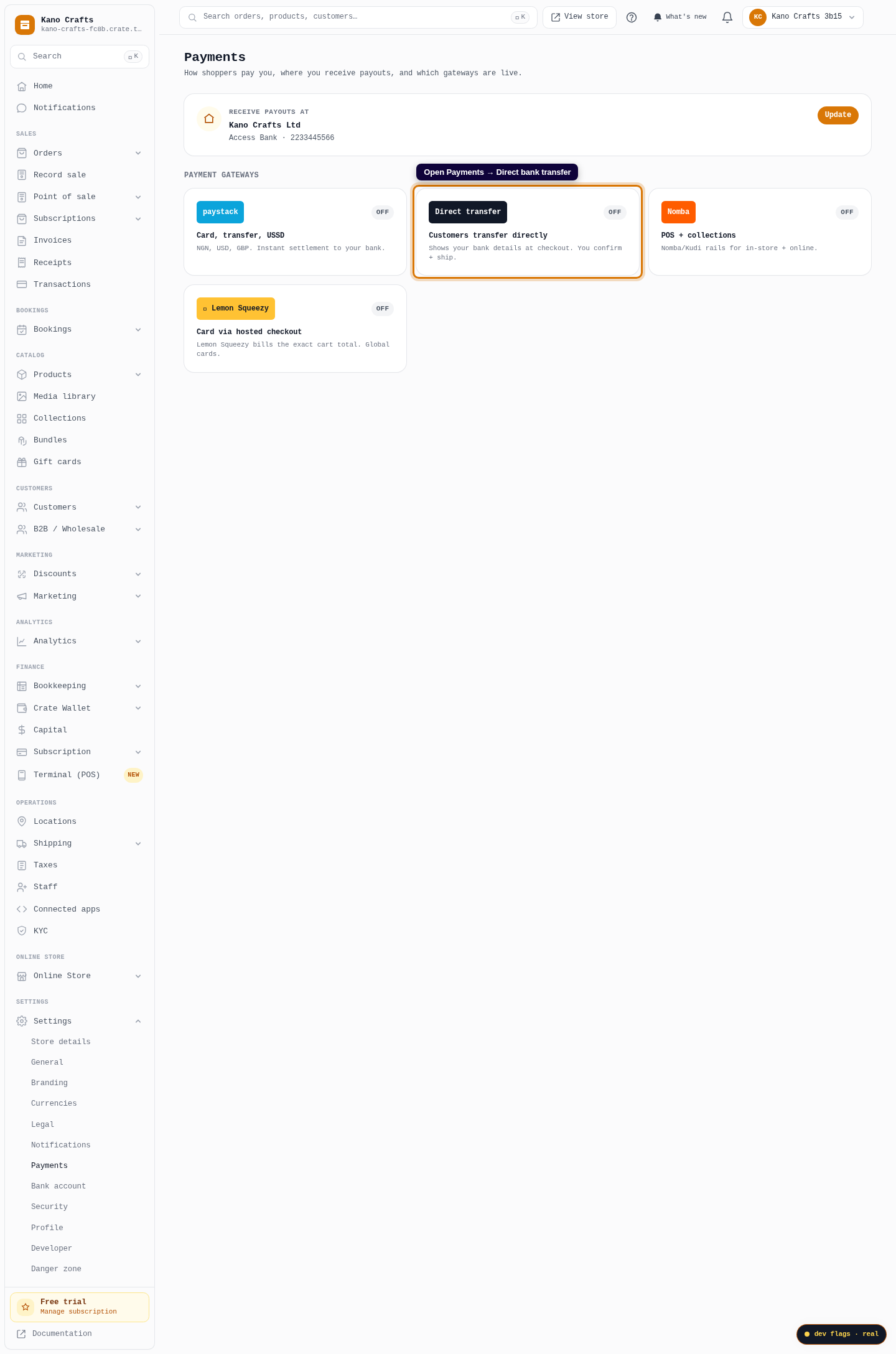Open the Documentation link
Image resolution: width=896 pixels, height=1354 pixels.
pyautogui.click(x=62, y=1333)
